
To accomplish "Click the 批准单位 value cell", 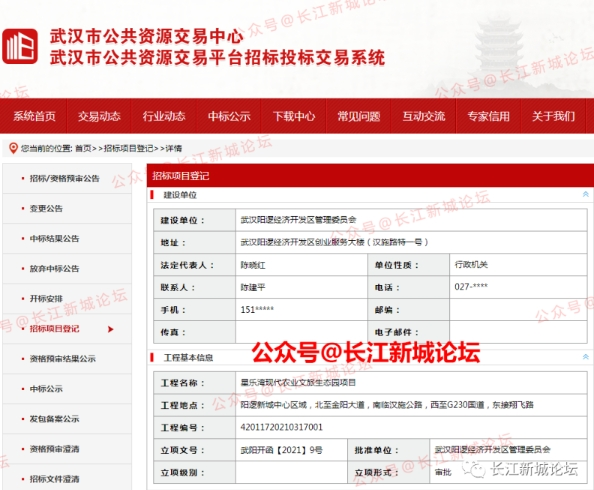I will (508, 450).
